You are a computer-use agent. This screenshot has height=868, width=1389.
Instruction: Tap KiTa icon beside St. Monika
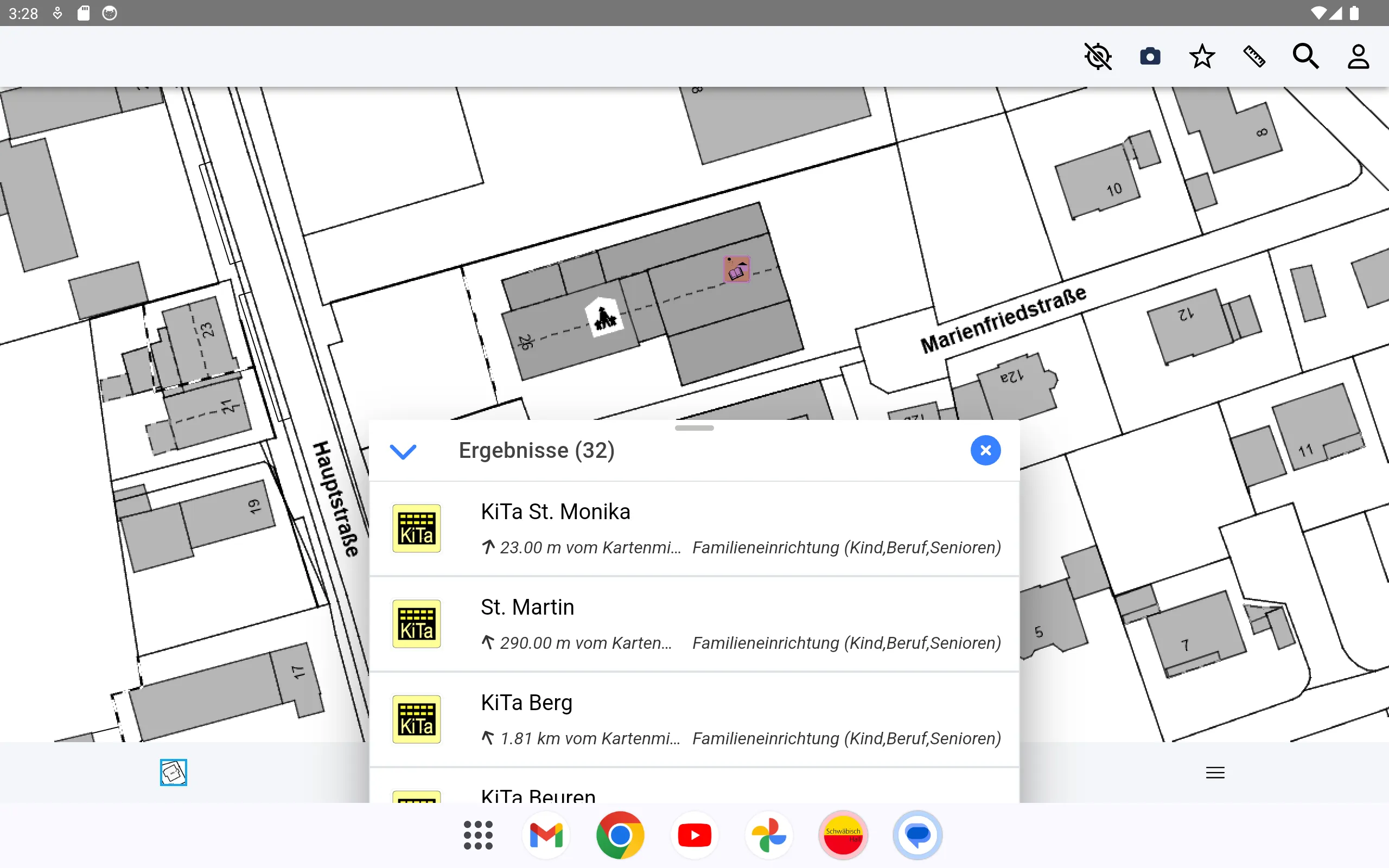click(x=416, y=528)
